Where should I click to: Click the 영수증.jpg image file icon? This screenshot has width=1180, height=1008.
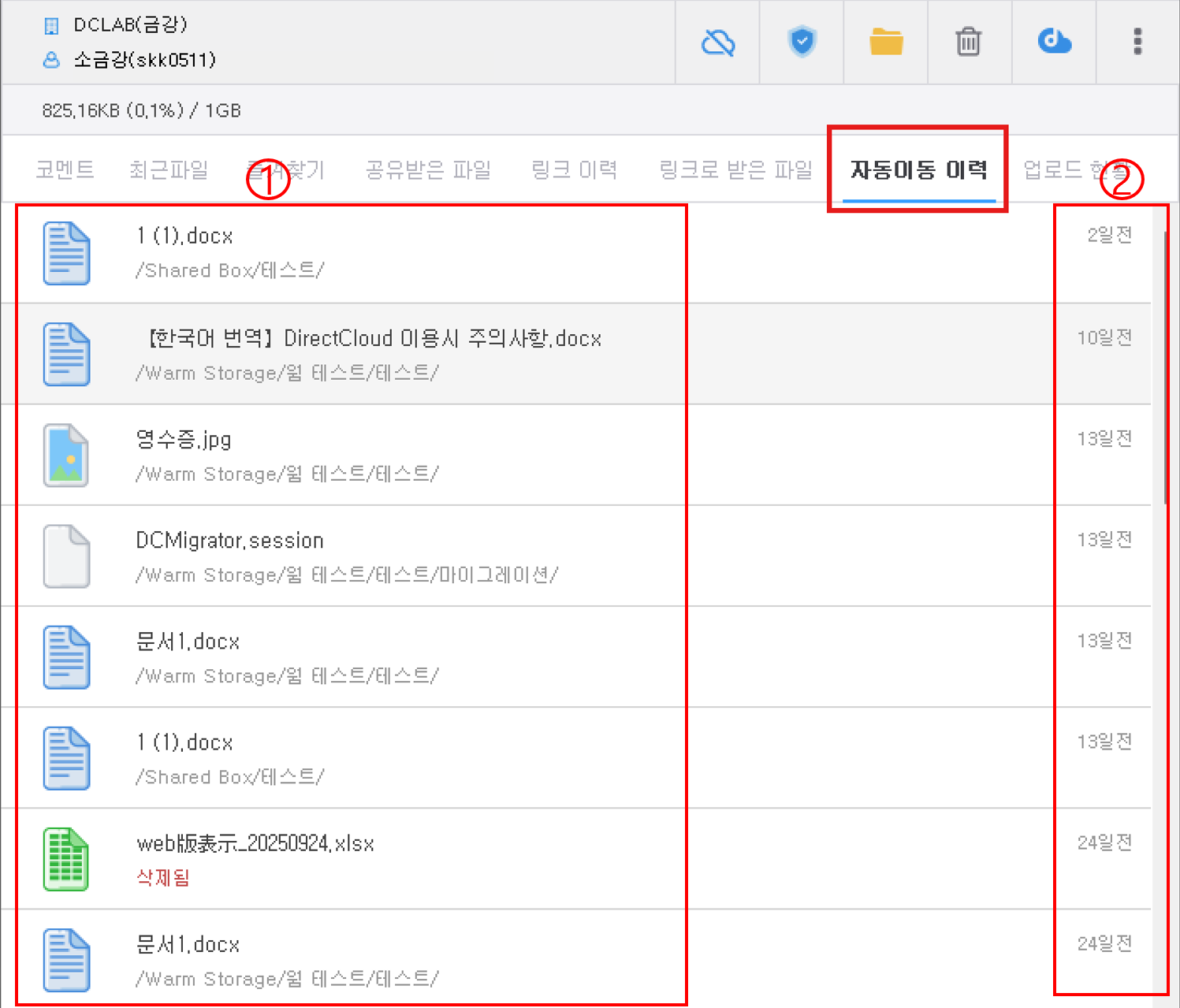tap(66, 456)
